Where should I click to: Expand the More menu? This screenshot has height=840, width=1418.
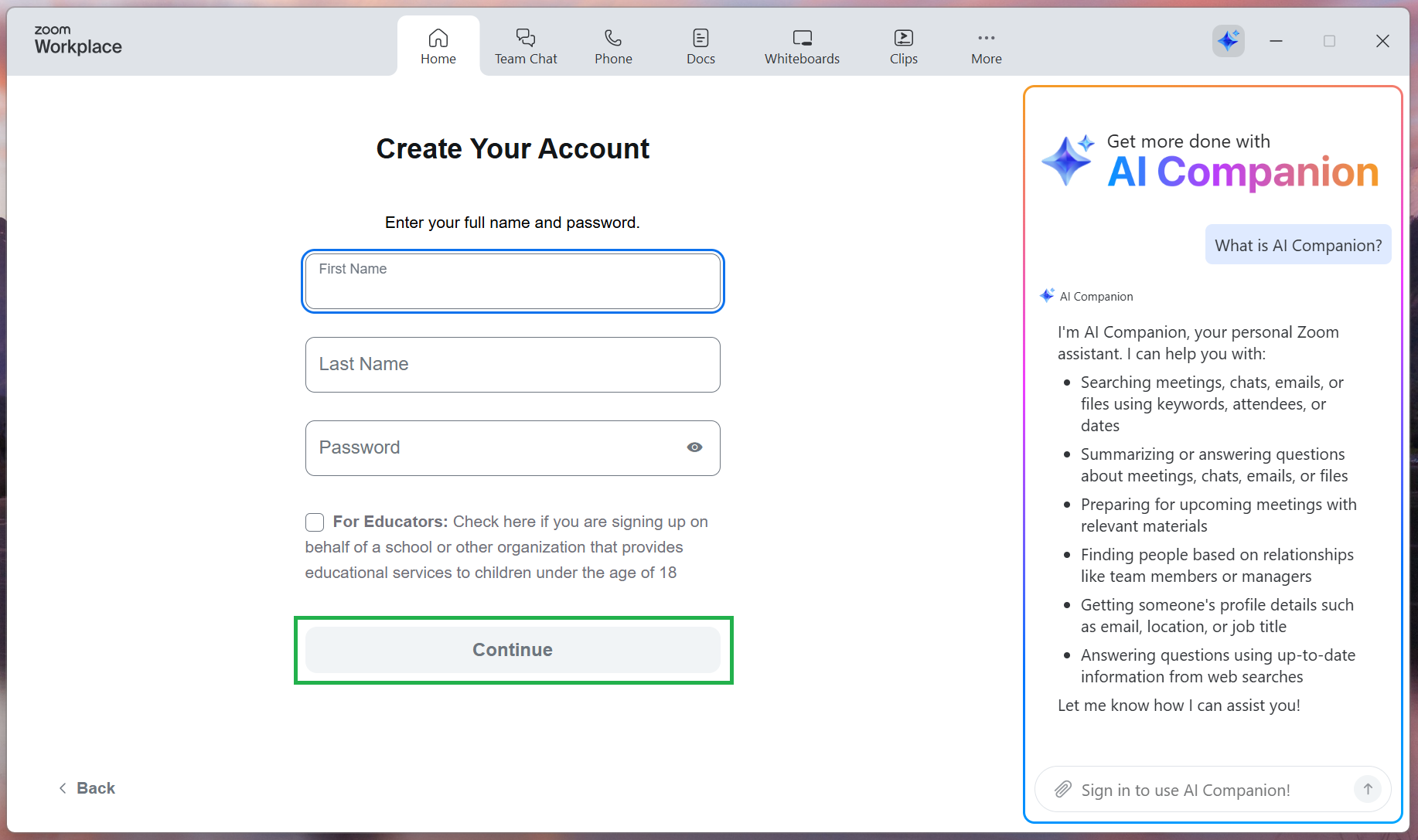pyautogui.click(x=986, y=46)
